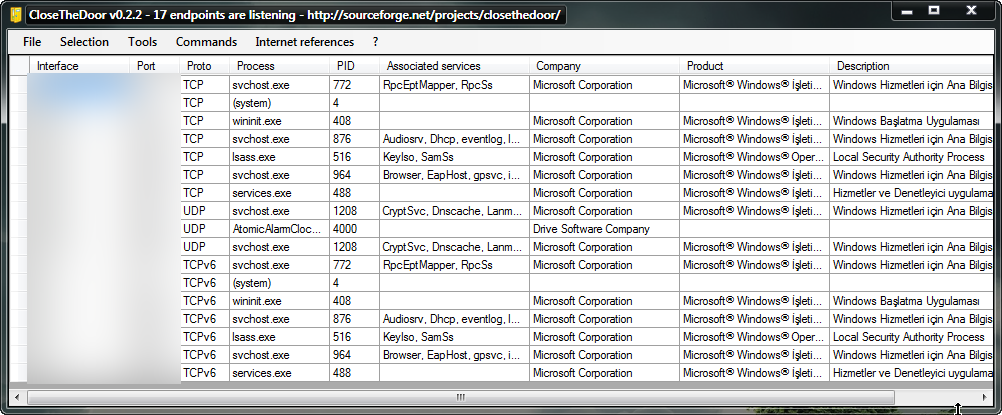Sort by the Description column header
Viewport: 1002px width, 415px height.
(x=912, y=66)
